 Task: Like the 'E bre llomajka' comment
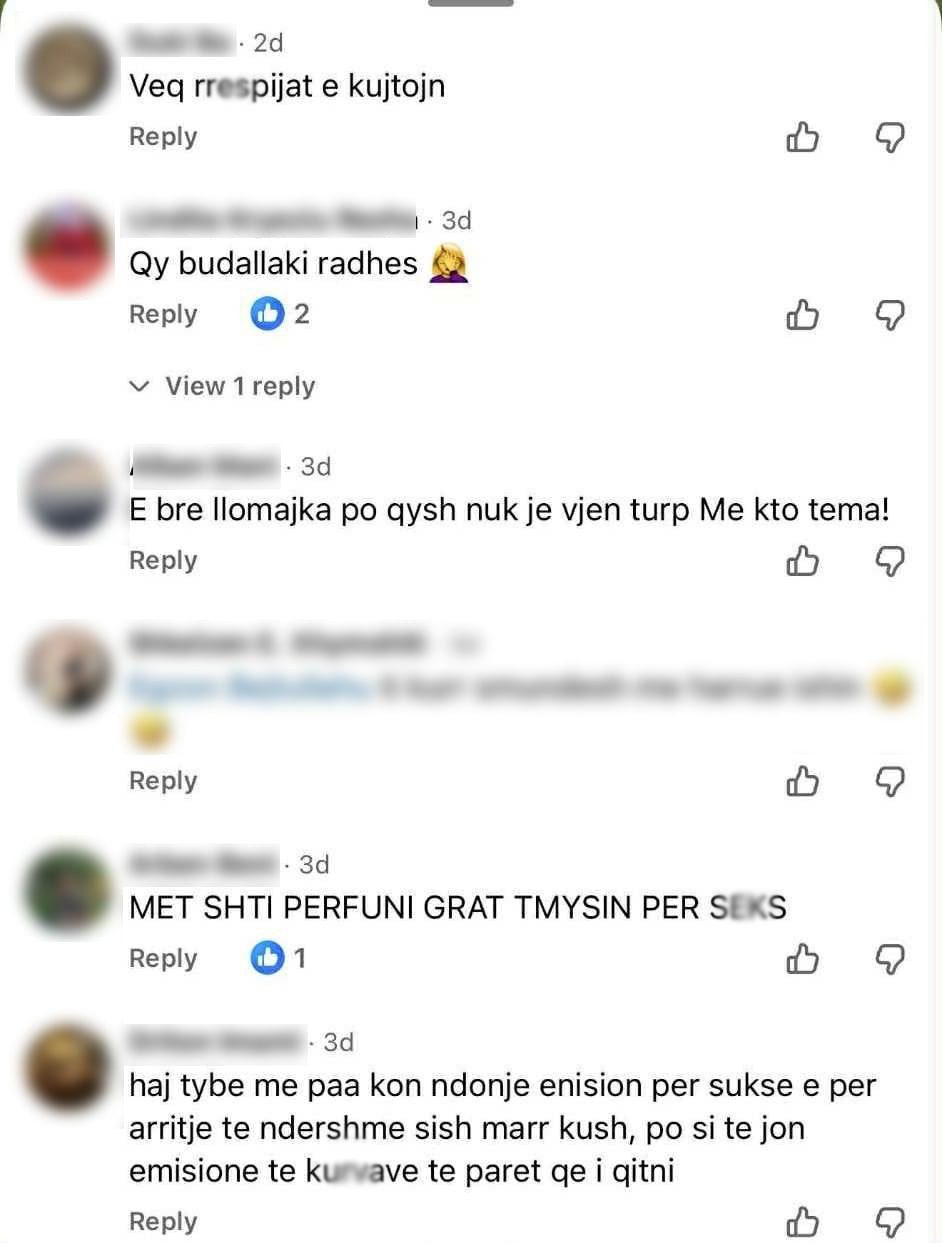point(802,561)
